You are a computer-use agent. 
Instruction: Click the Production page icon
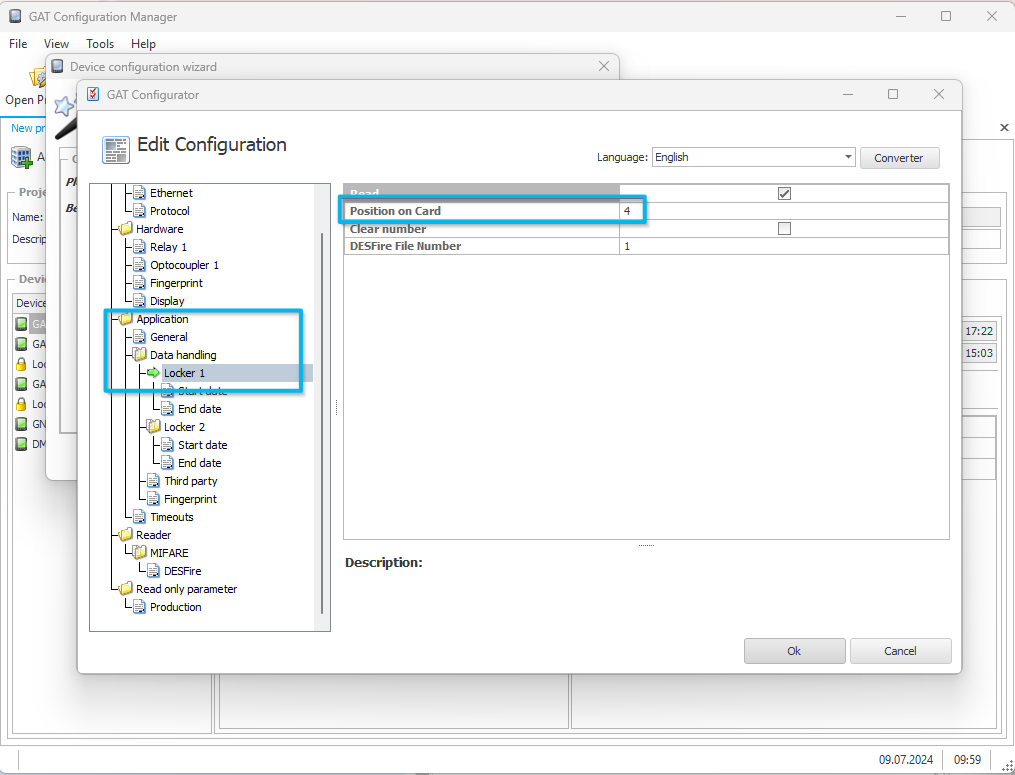coord(139,607)
